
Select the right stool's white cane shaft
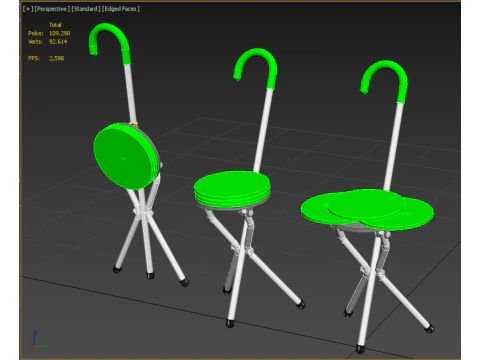click(394, 147)
